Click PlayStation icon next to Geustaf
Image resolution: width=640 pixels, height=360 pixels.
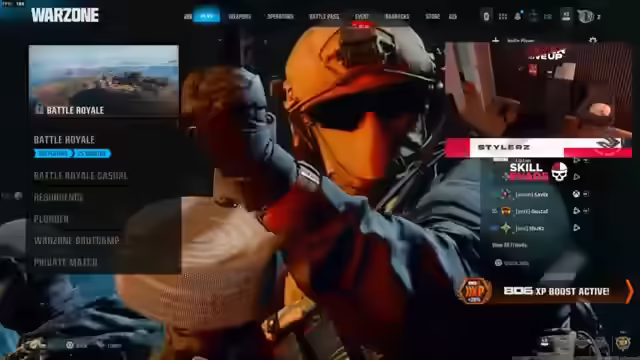click(576, 211)
